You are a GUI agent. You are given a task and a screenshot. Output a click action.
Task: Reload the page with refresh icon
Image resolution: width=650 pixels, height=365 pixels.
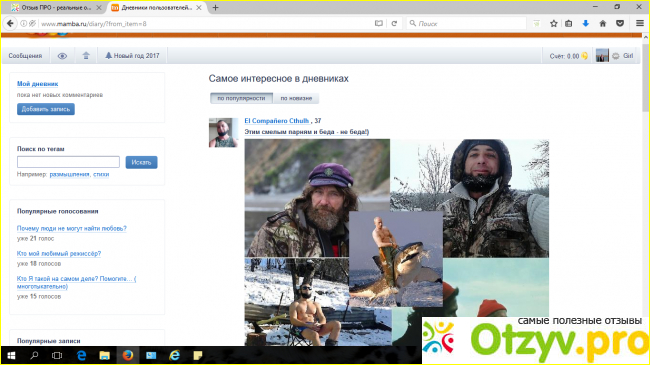[x=394, y=24]
